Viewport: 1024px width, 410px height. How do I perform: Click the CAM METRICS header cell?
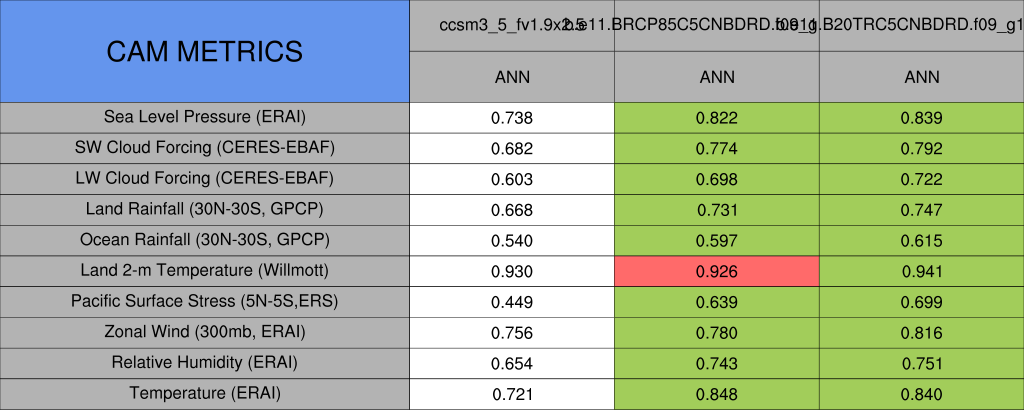click(204, 51)
